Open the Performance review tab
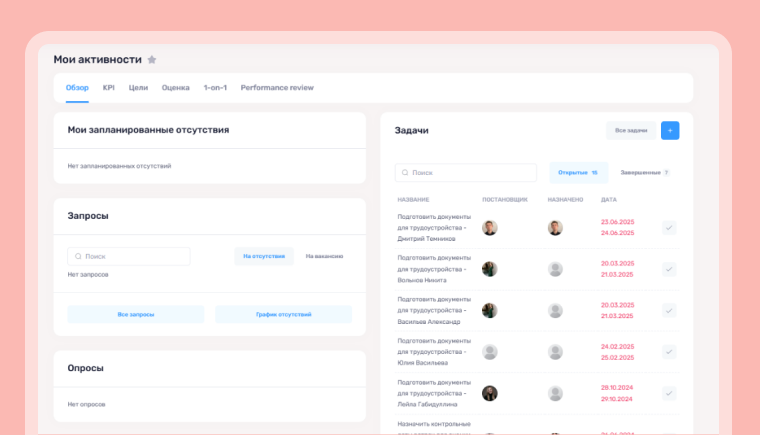This screenshot has width=760, height=435. coord(277,88)
